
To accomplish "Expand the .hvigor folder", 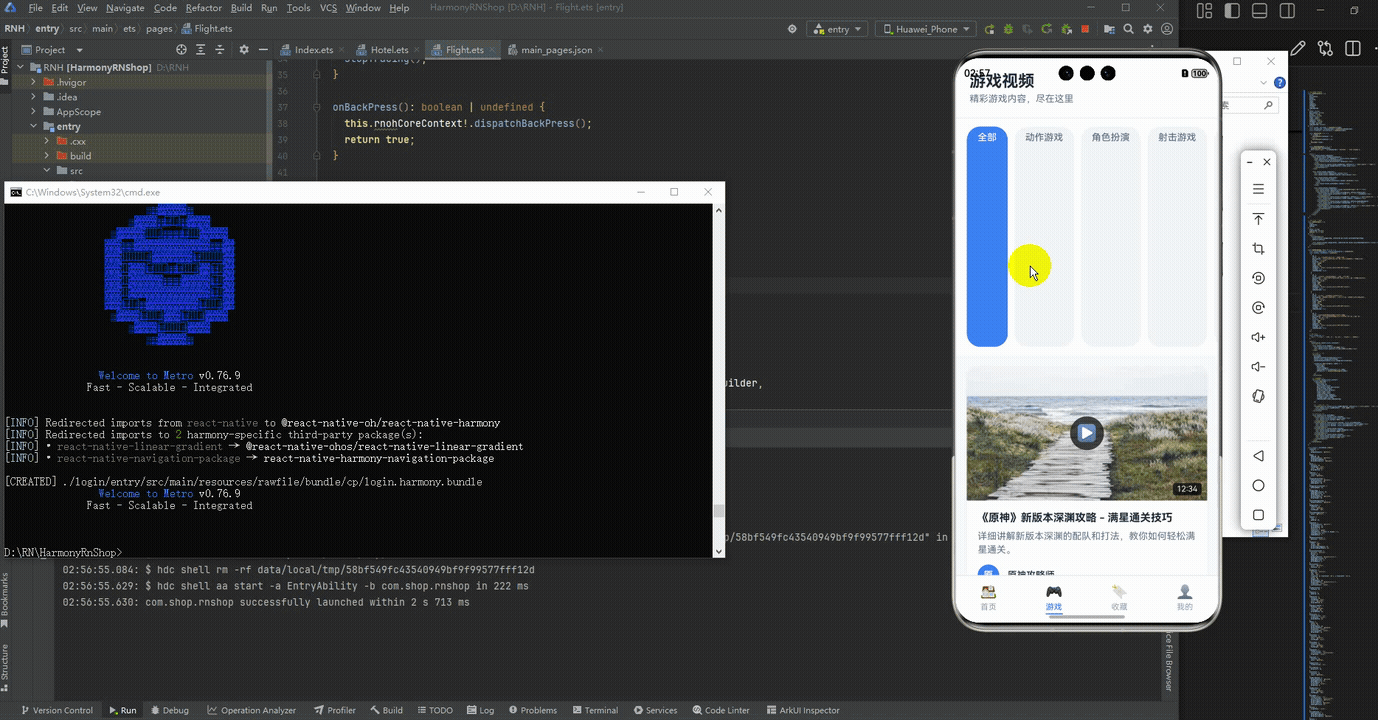I will point(33,82).
